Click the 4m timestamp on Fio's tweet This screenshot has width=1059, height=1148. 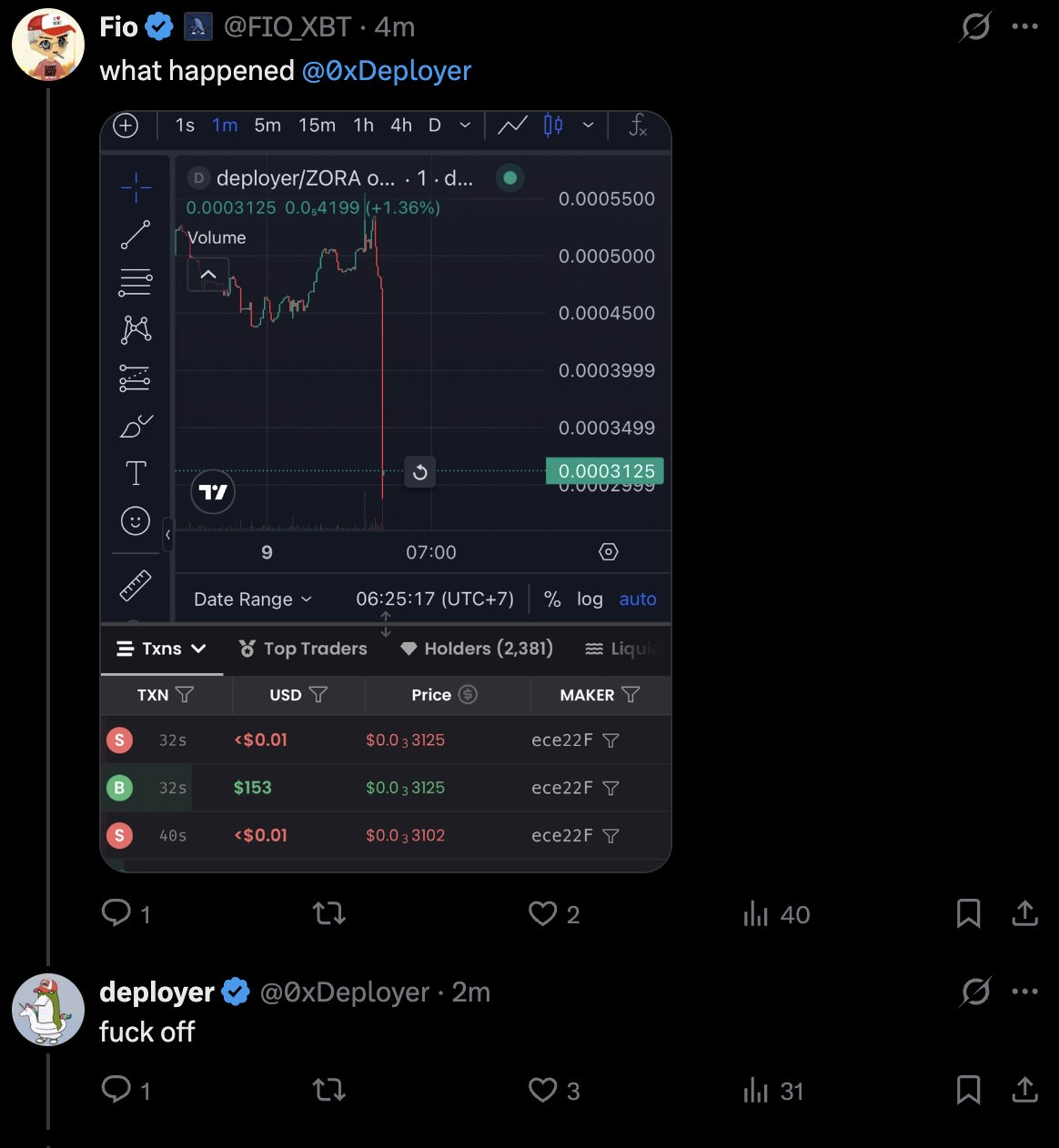[x=395, y=27]
